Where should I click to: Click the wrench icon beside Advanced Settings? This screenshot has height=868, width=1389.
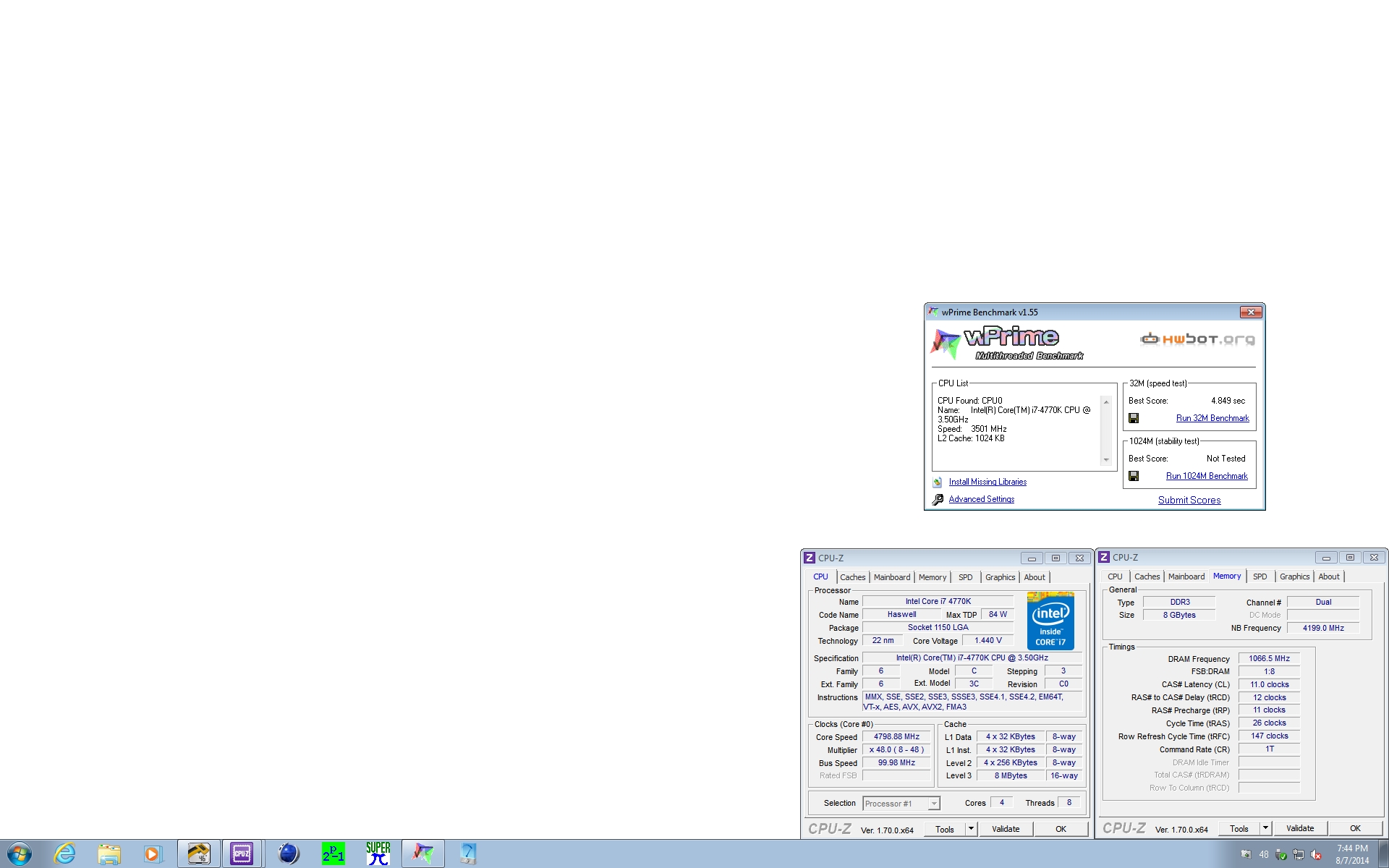click(938, 499)
